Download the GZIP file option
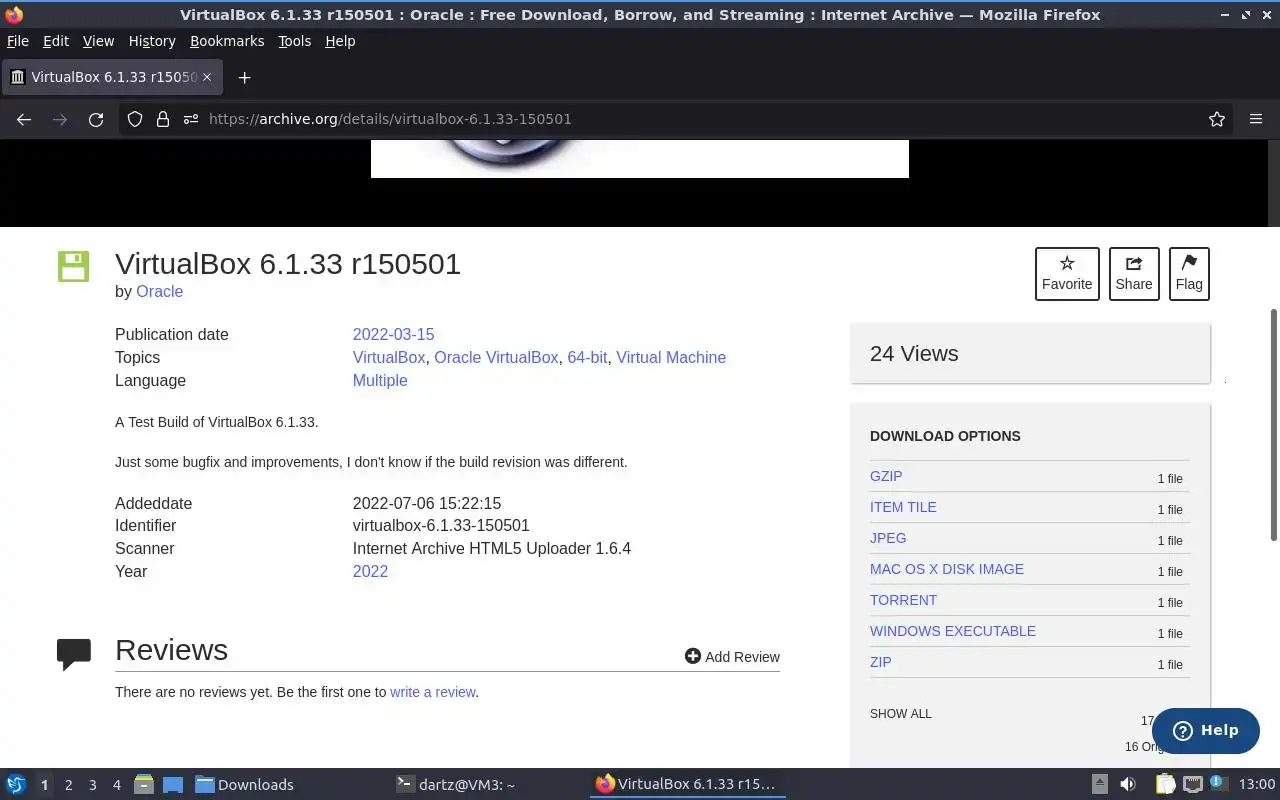This screenshot has height=800, width=1280. tap(886, 476)
